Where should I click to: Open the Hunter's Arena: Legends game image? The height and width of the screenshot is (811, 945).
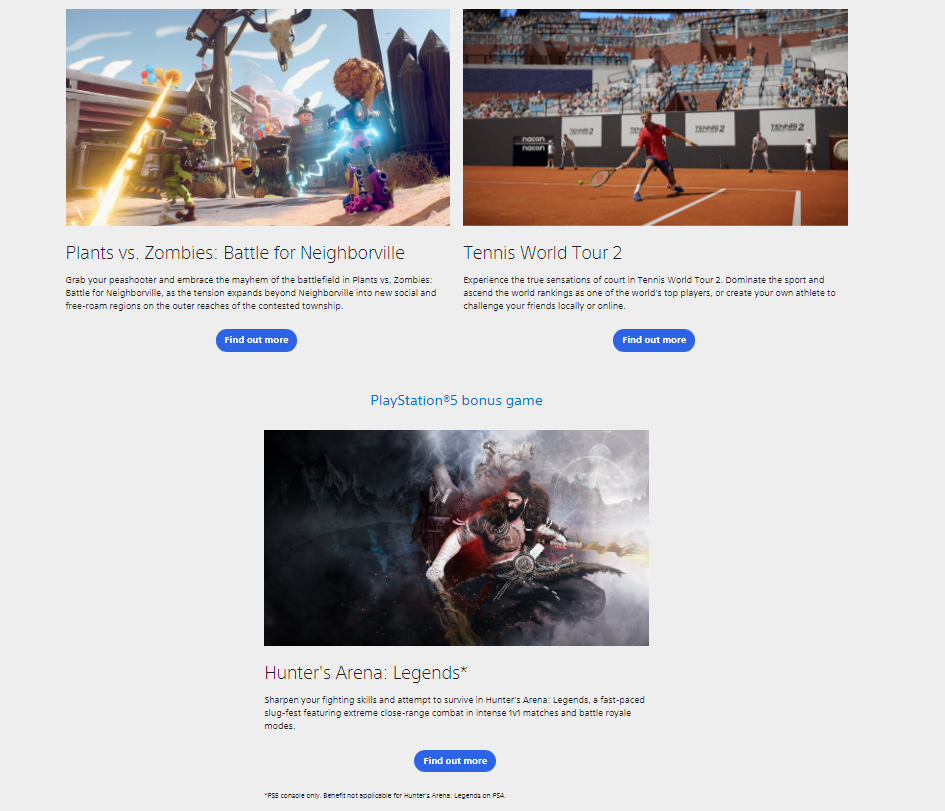click(456, 537)
